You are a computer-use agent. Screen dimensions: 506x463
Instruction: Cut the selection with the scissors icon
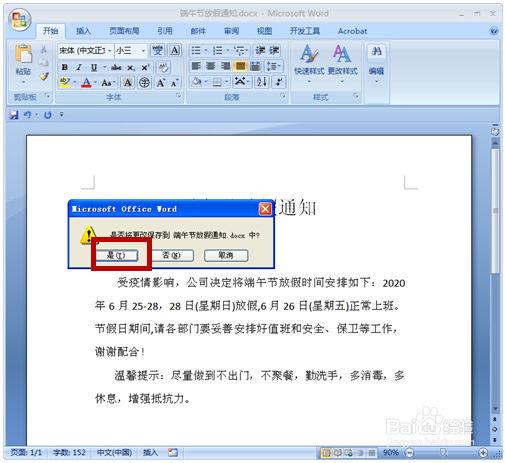44,49
